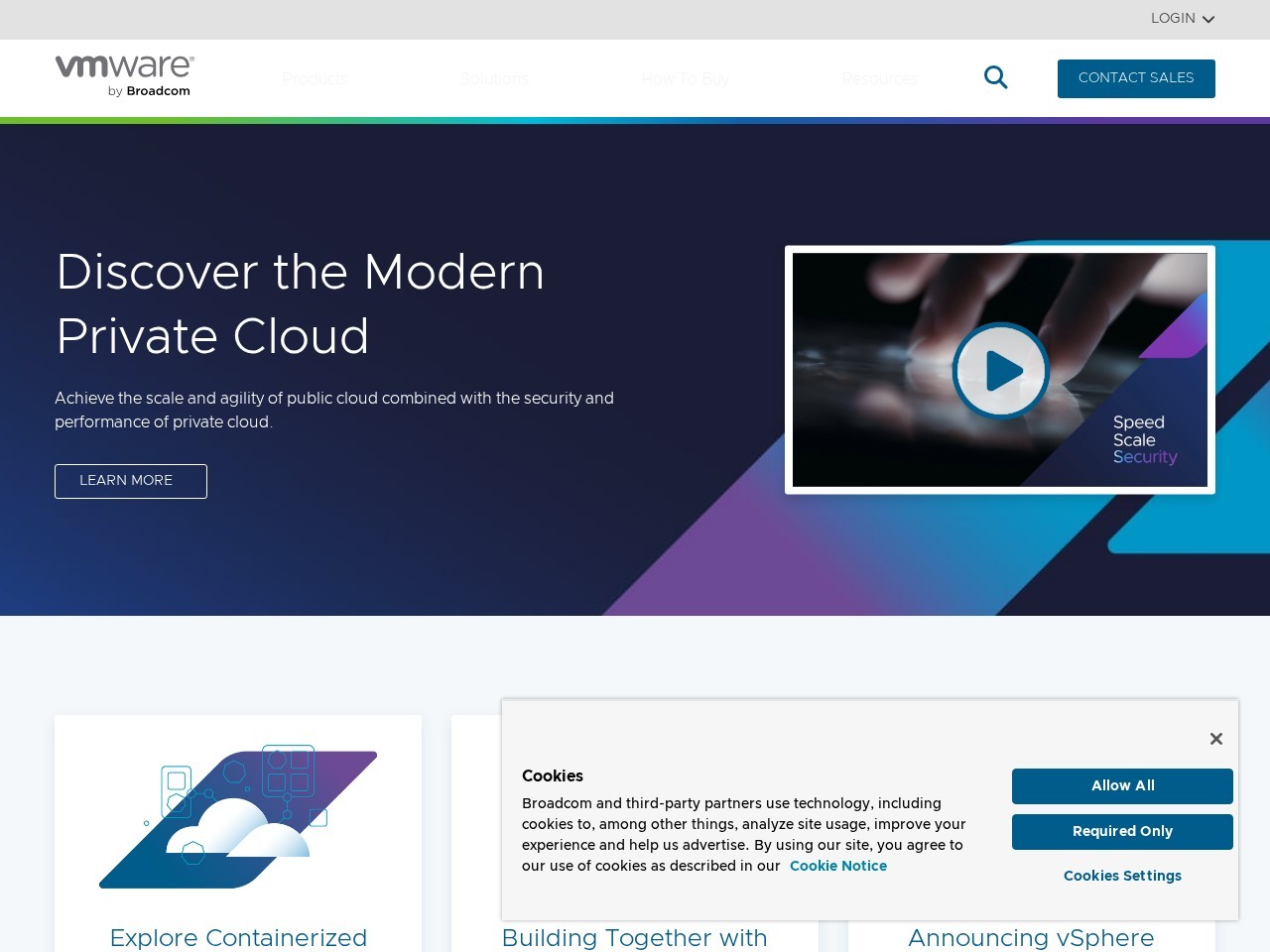The height and width of the screenshot is (952, 1270).
Task: Expand the LOGIN dropdown chevron
Action: point(1208,19)
